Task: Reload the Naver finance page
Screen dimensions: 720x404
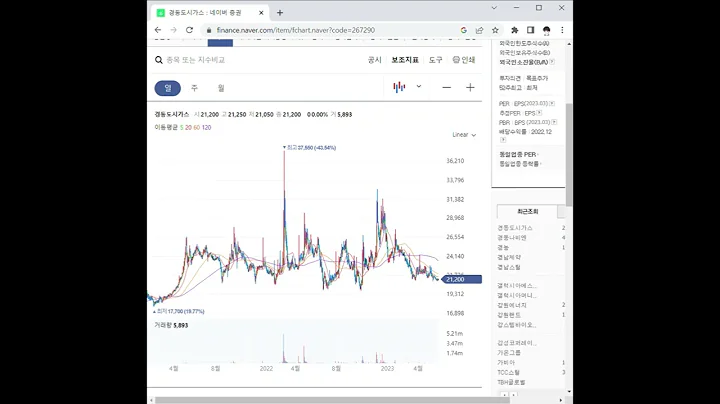Action: pos(189,30)
